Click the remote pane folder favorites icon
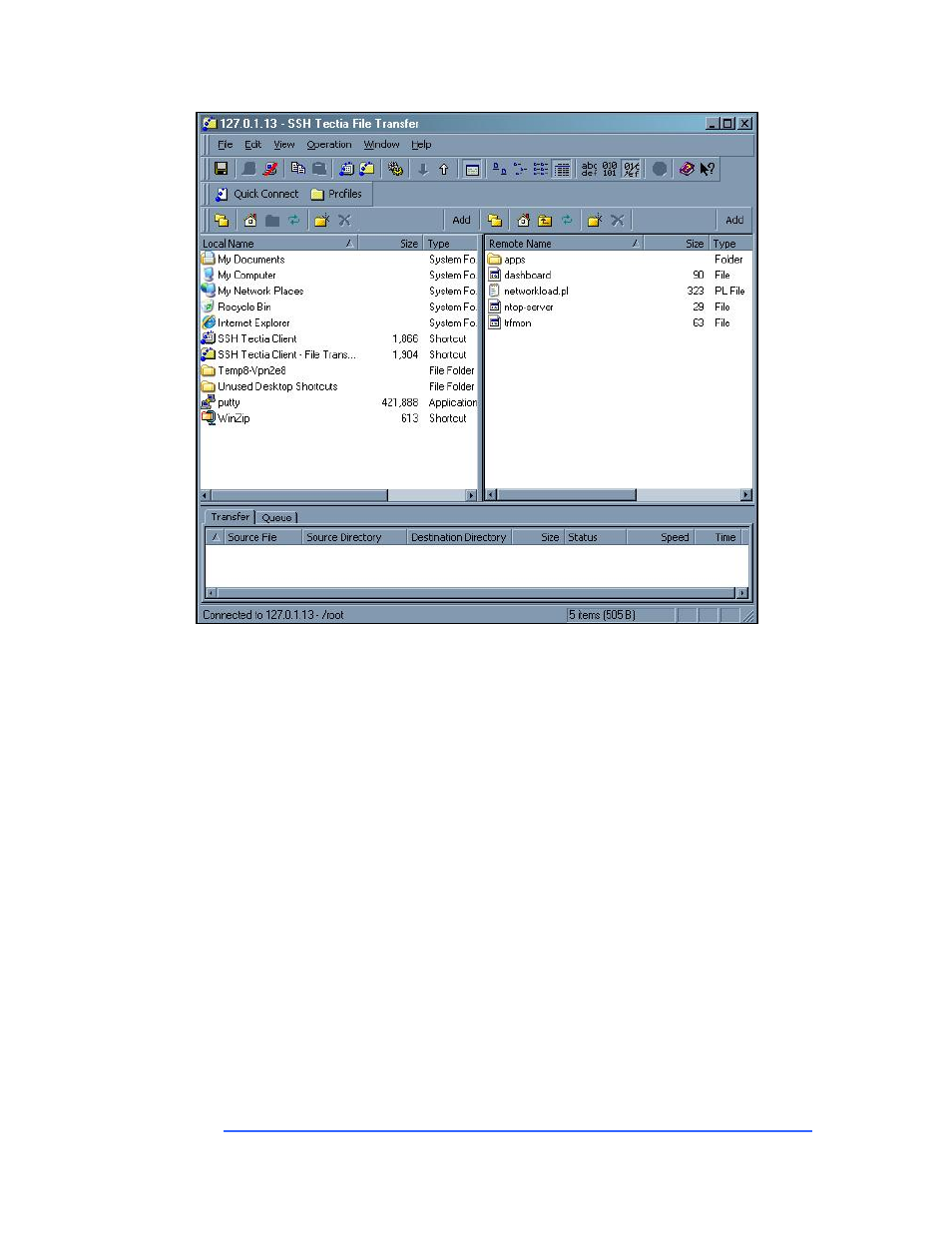Viewport: 952px width, 1233px height. pos(495,220)
